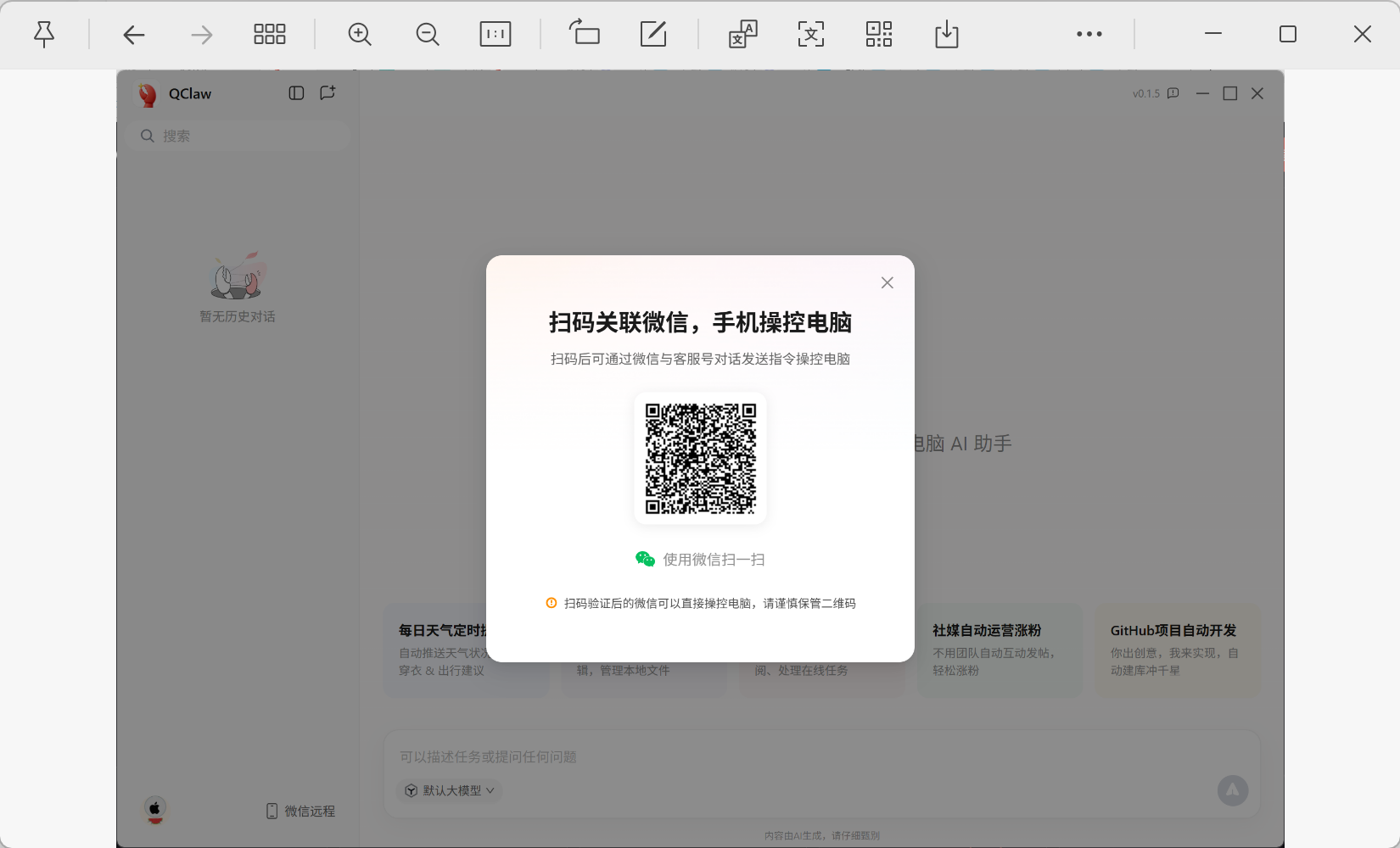Minimize the image viewer window

coord(1213,34)
